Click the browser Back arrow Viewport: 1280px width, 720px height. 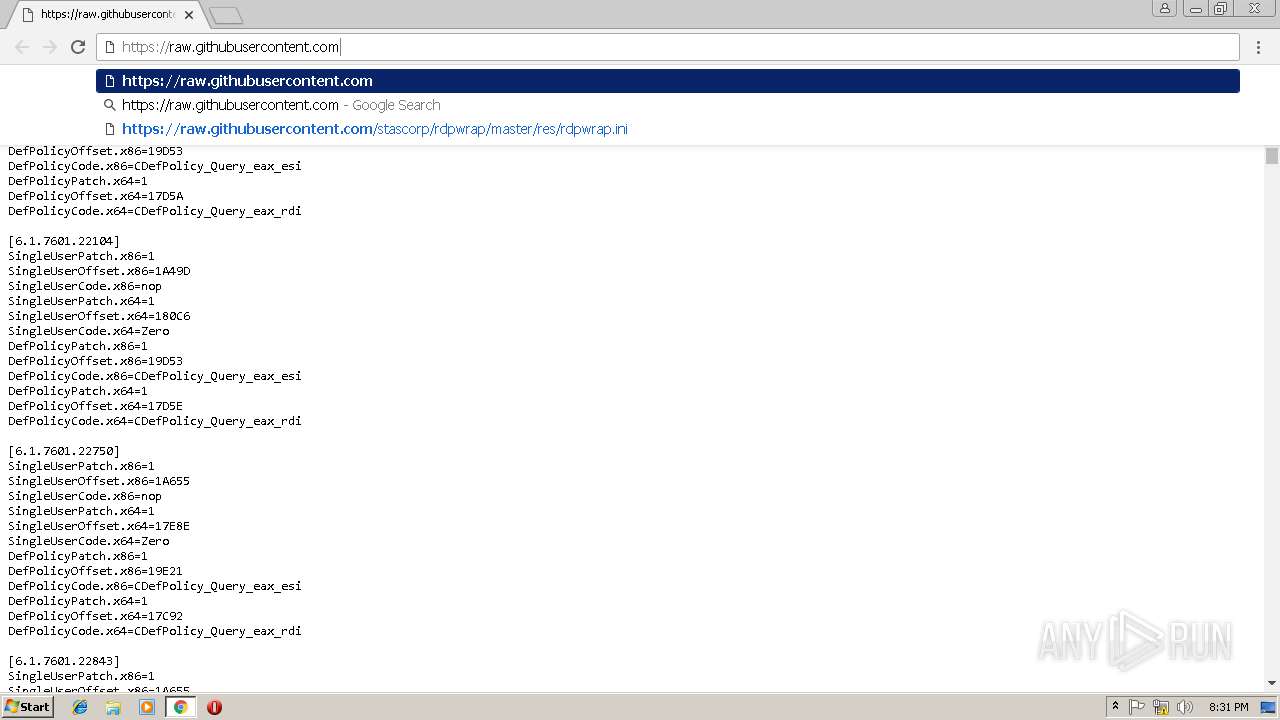tap(22, 47)
